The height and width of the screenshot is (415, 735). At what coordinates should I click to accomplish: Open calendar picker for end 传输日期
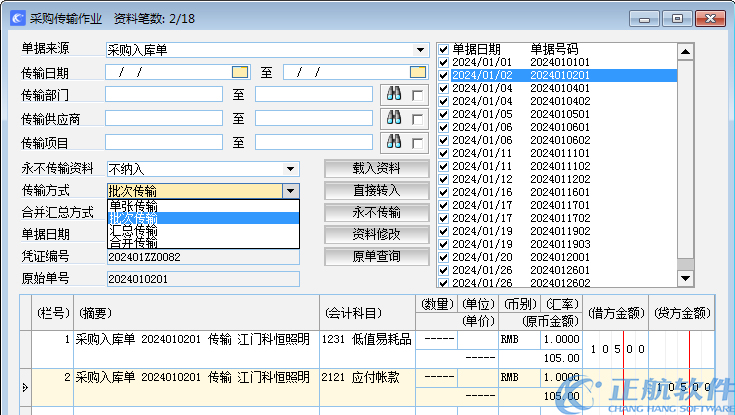pos(417,72)
